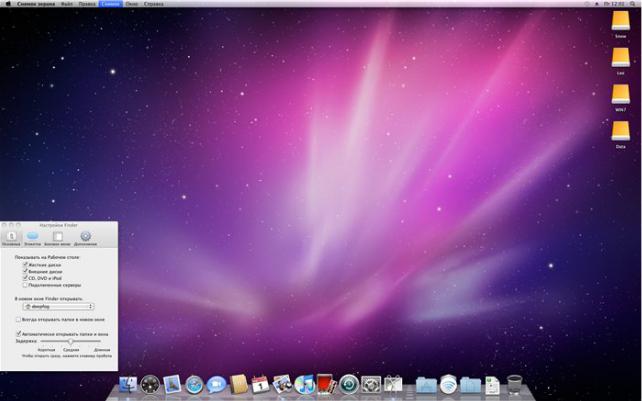The width and height of the screenshot is (642, 401).
Task: Switch to the Боковое меню preferences tab
Action: pyautogui.click(x=57, y=238)
